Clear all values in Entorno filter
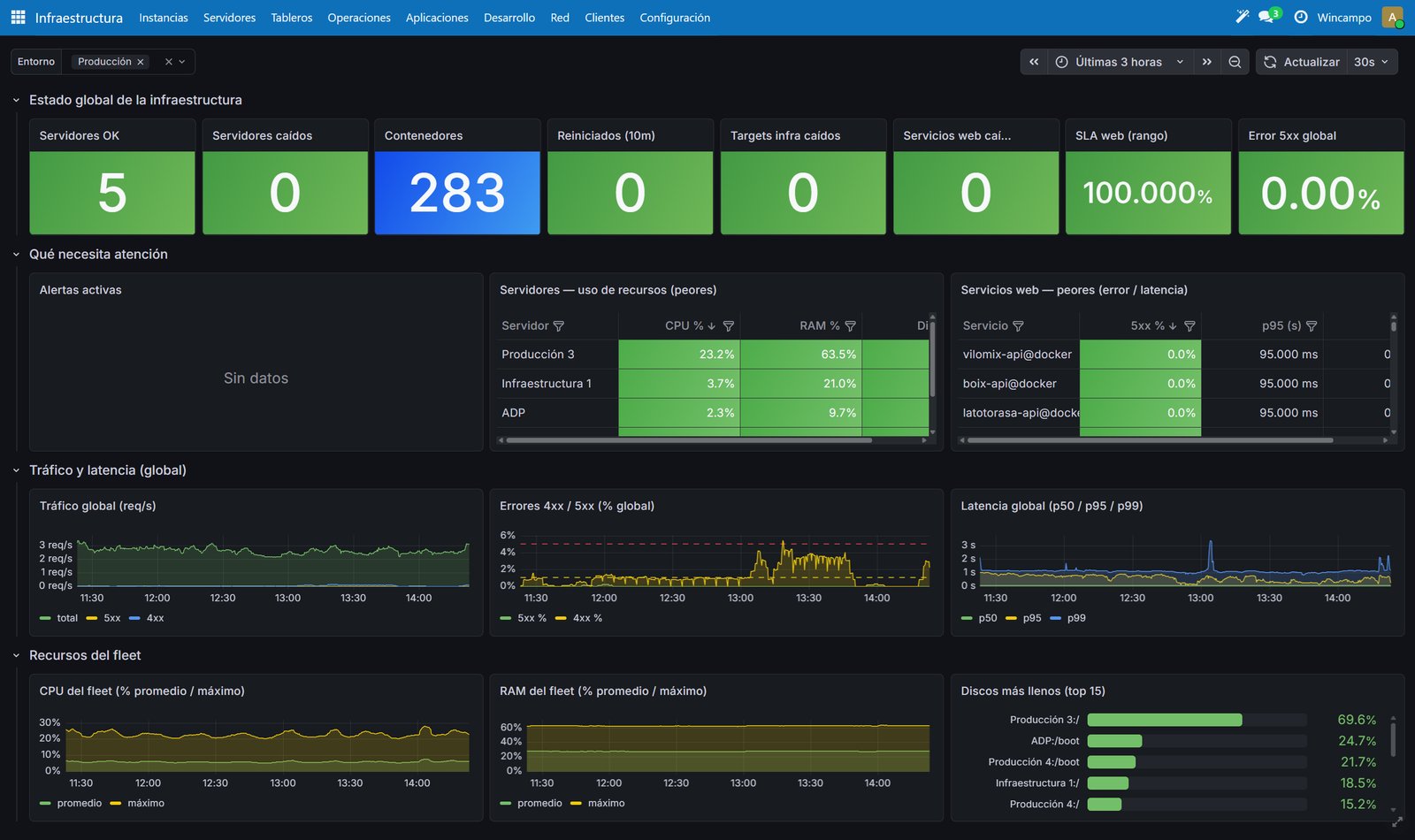 coord(168,62)
